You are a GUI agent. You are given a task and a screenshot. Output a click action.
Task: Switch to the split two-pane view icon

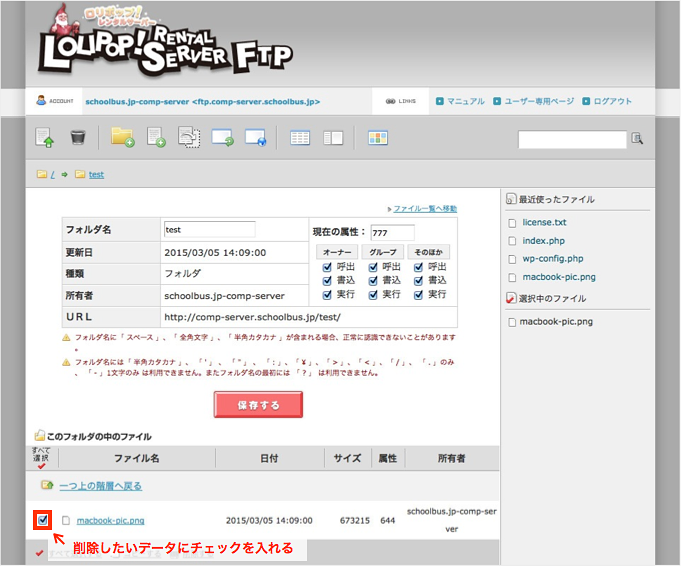pyautogui.click(x=333, y=138)
